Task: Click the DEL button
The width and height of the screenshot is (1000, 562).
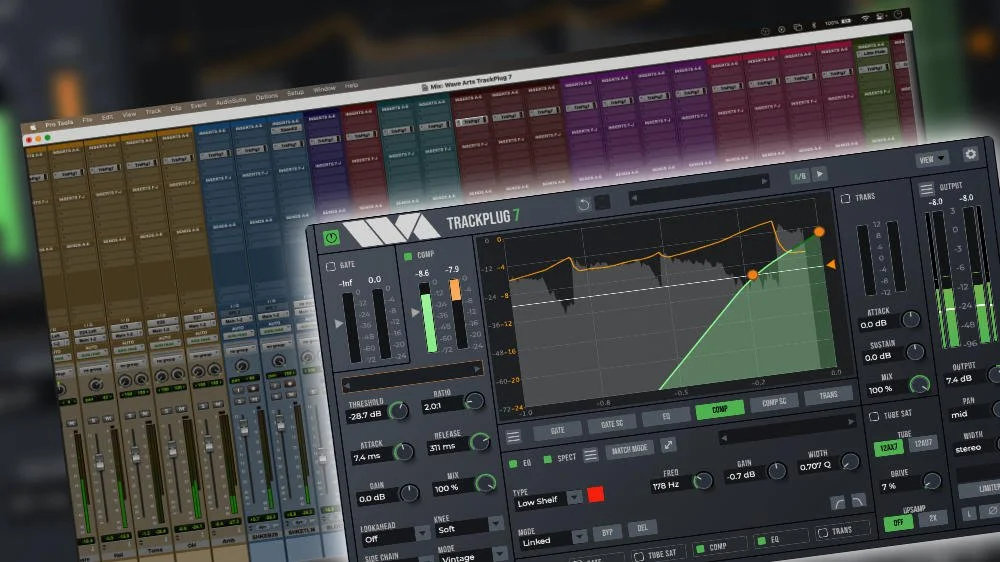Action: 642,528
